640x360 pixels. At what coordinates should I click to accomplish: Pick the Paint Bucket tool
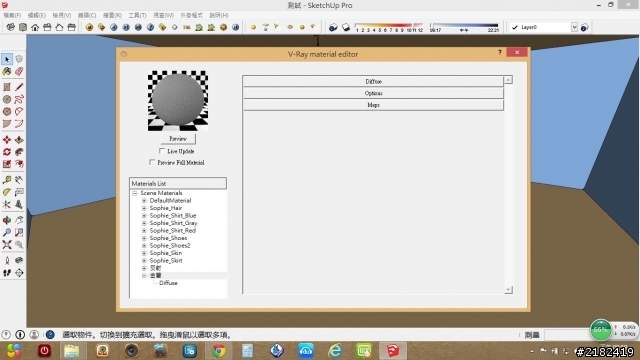point(7,71)
